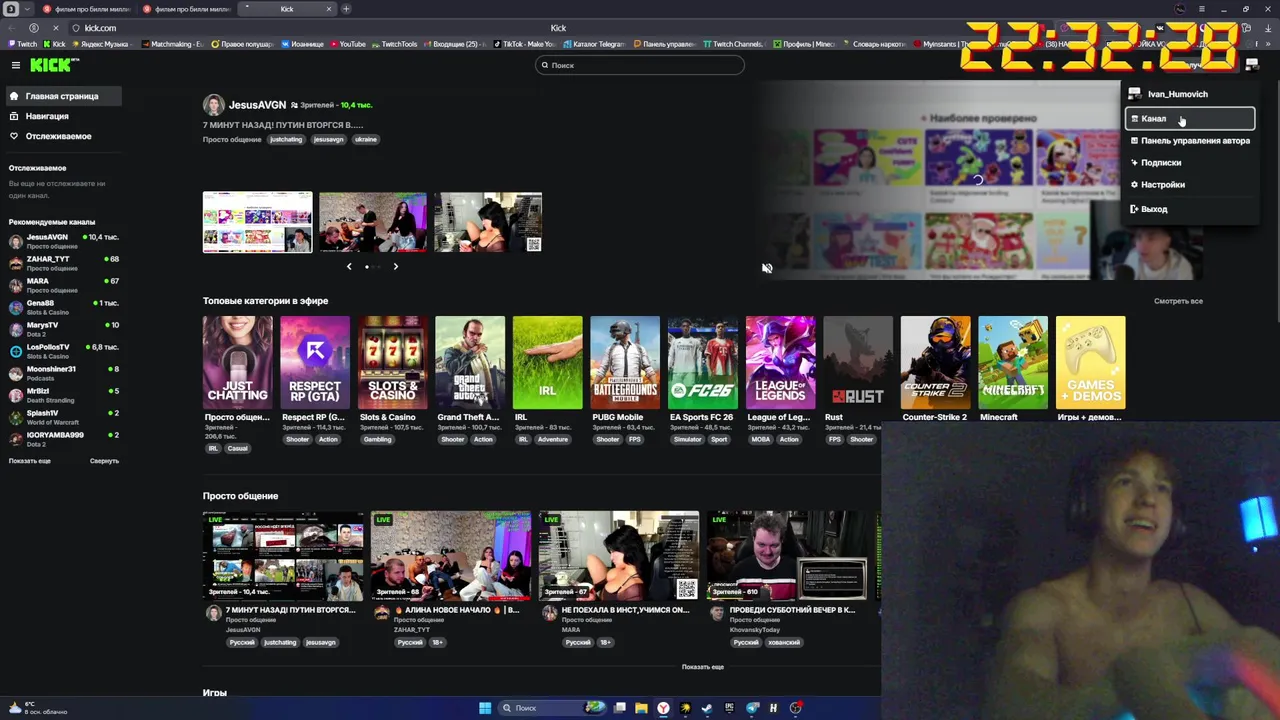
Task: Click the justchatting tag under featured stream
Action: click(x=285, y=139)
